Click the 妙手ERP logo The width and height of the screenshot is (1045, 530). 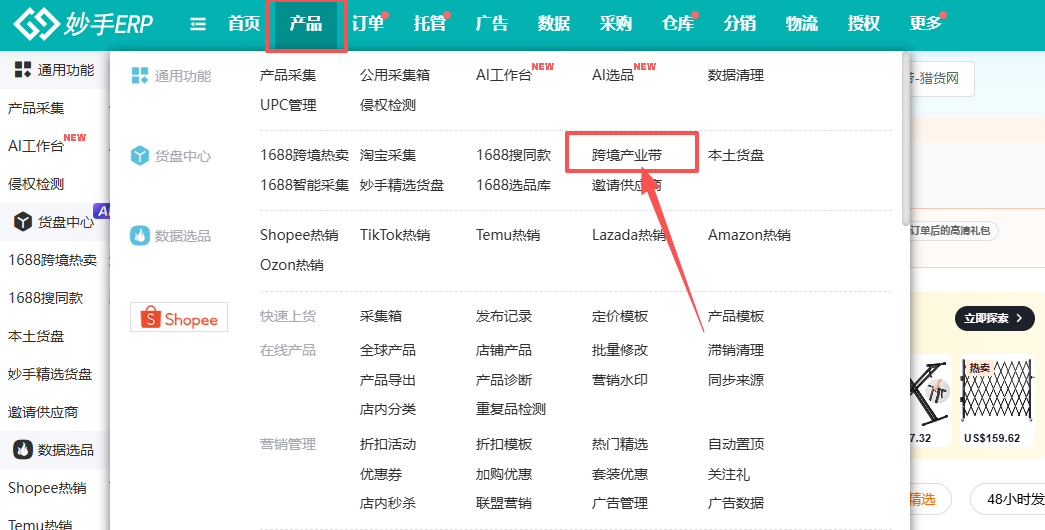(x=83, y=23)
